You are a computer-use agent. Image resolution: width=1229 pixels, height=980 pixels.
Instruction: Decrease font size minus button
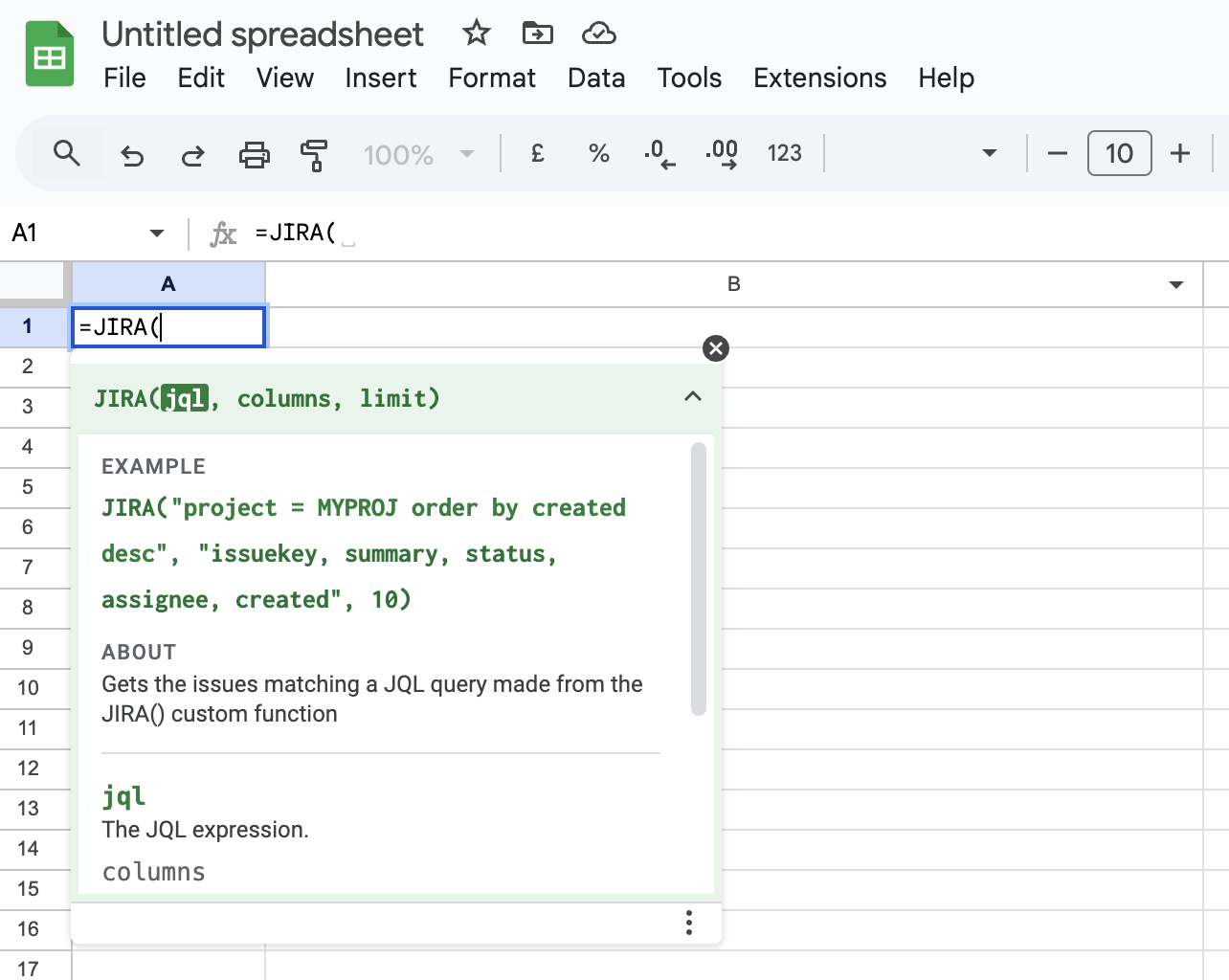click(1058, 153)
